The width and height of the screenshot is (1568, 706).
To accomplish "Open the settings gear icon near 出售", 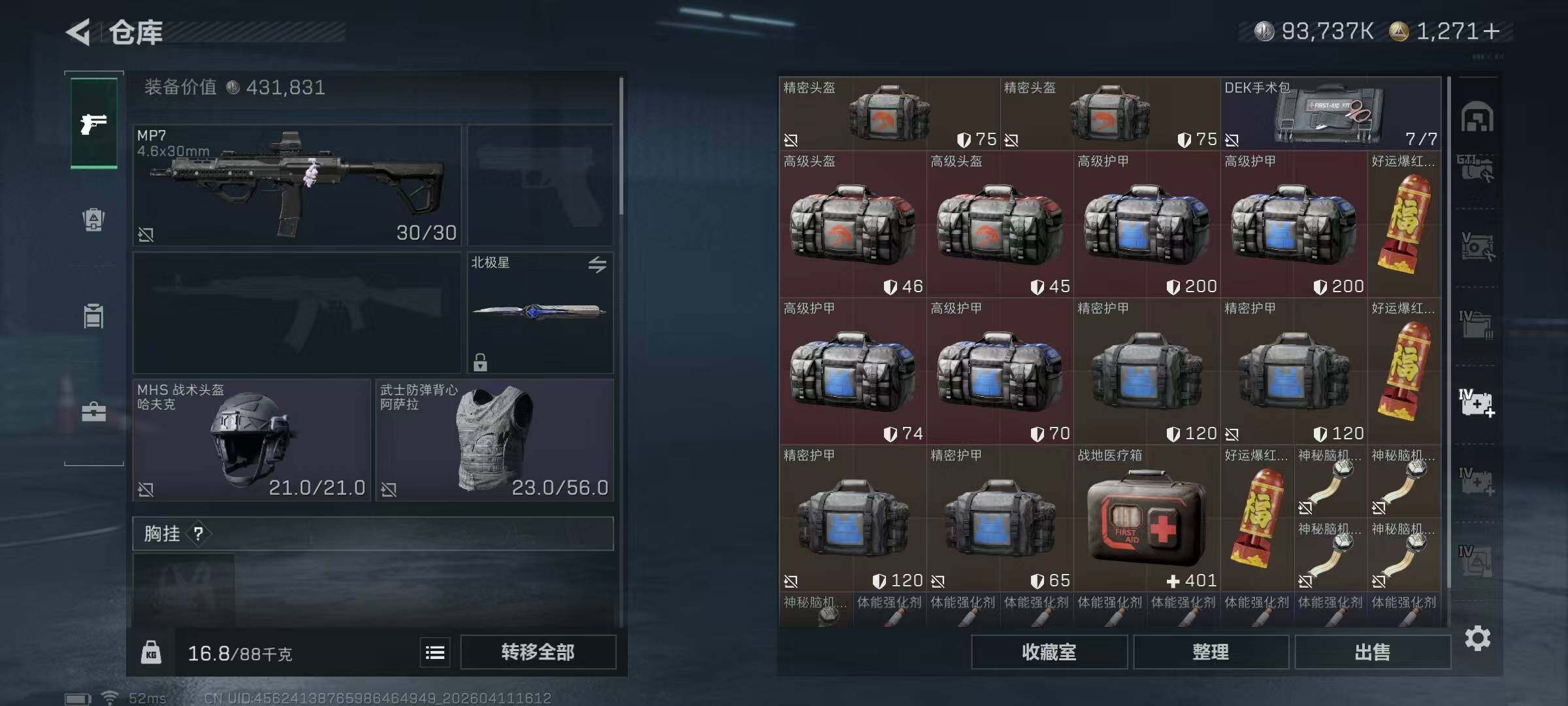I will click(x=1478, y=638).
